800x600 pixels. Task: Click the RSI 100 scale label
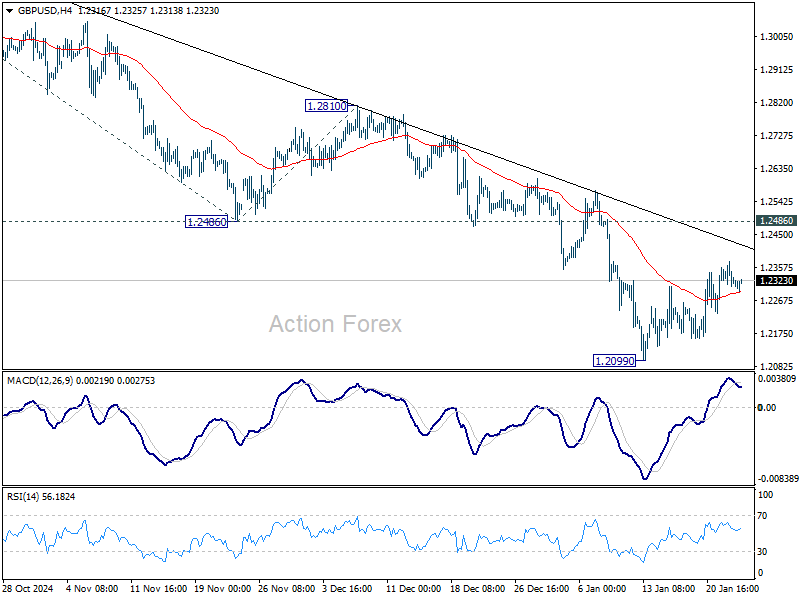click(x=766, y=494)
